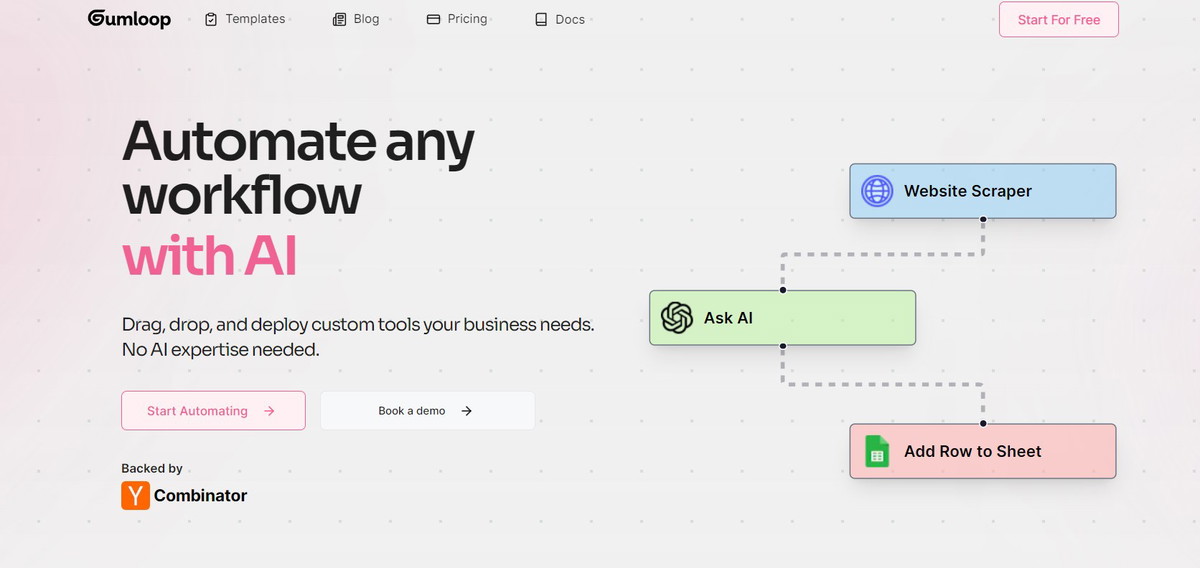
Task: Click the connector dot below Ask AI
Action: tap(783, 346)
